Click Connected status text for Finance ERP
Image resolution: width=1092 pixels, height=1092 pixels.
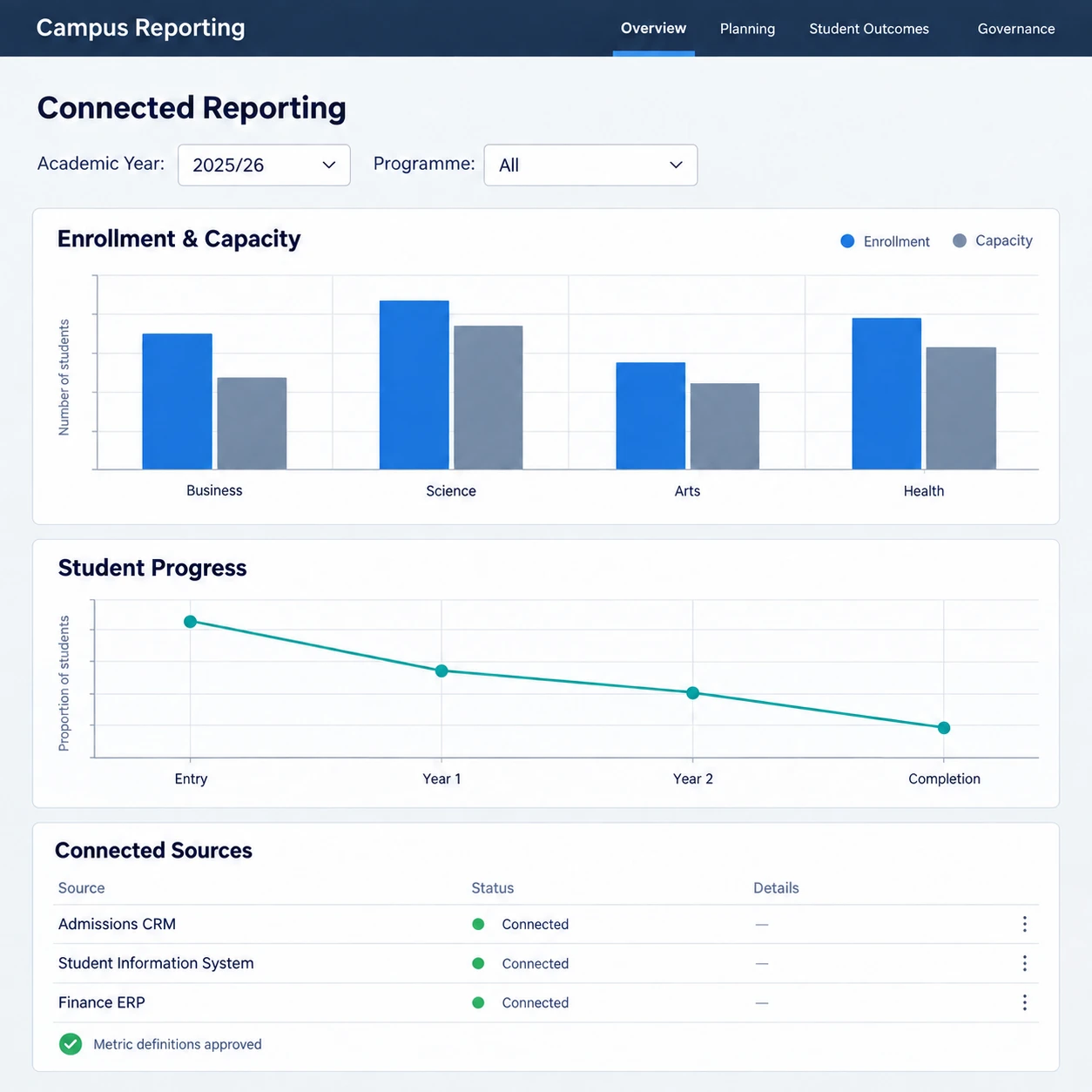click(535, 1002)
